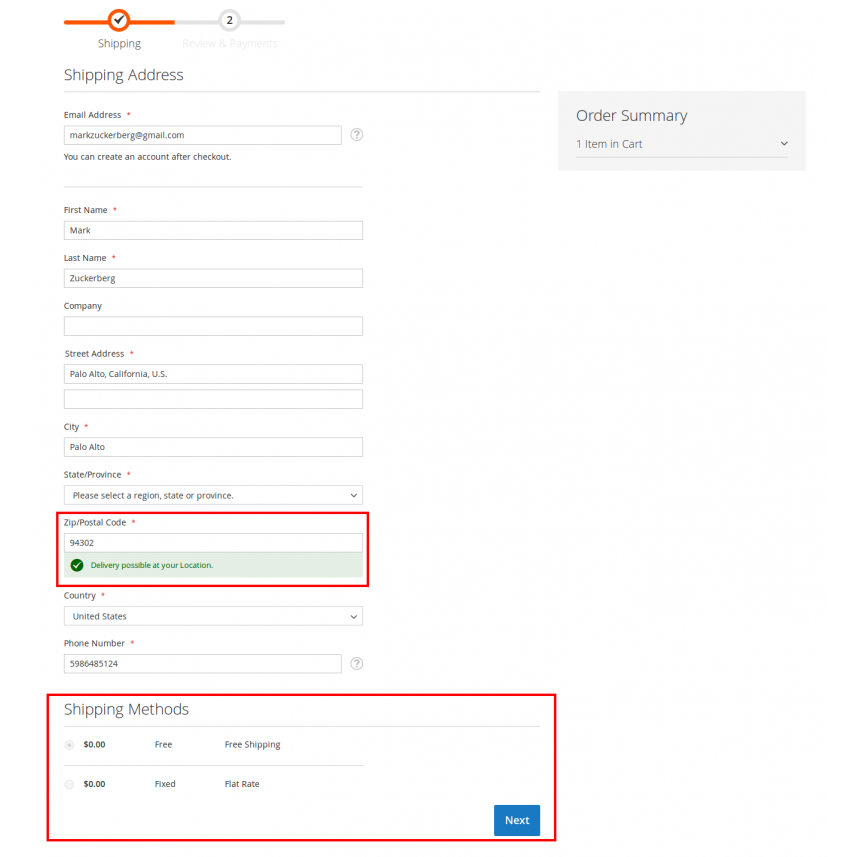The height and width of the screenshot is (857, 857).
Task: Click the step 2 circle indicator
Action: coord(229,18)
